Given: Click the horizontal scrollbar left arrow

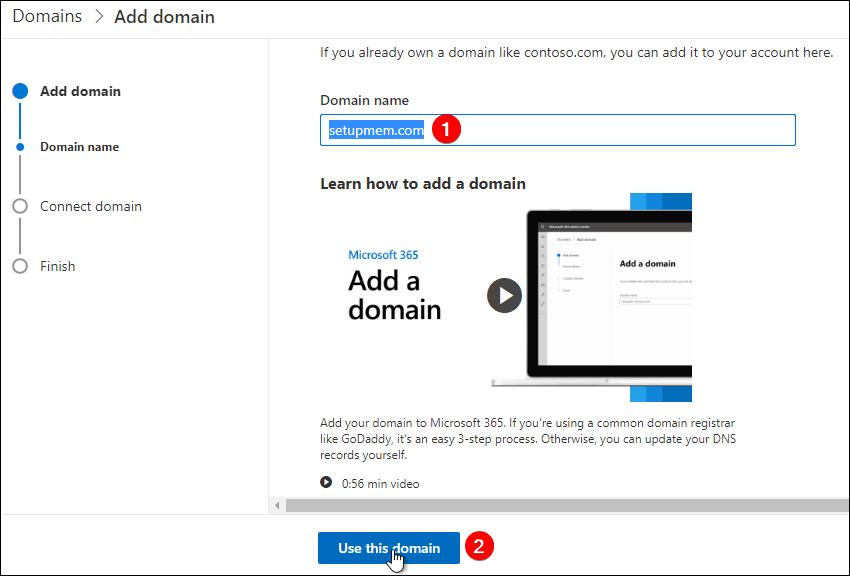Looking at the screenshot, I should tap(277, 506).
